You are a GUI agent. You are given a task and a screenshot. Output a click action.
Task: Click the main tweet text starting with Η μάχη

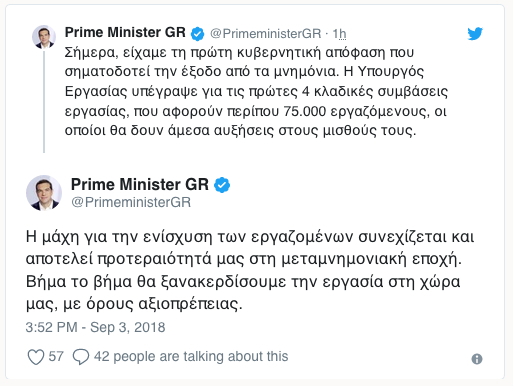[250, 271]
